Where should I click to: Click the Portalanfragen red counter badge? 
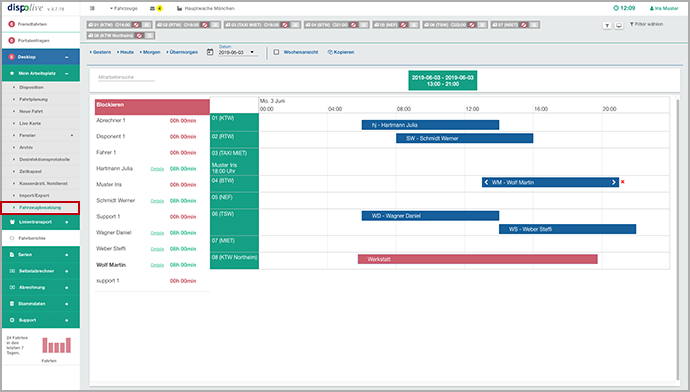point(11,40)
